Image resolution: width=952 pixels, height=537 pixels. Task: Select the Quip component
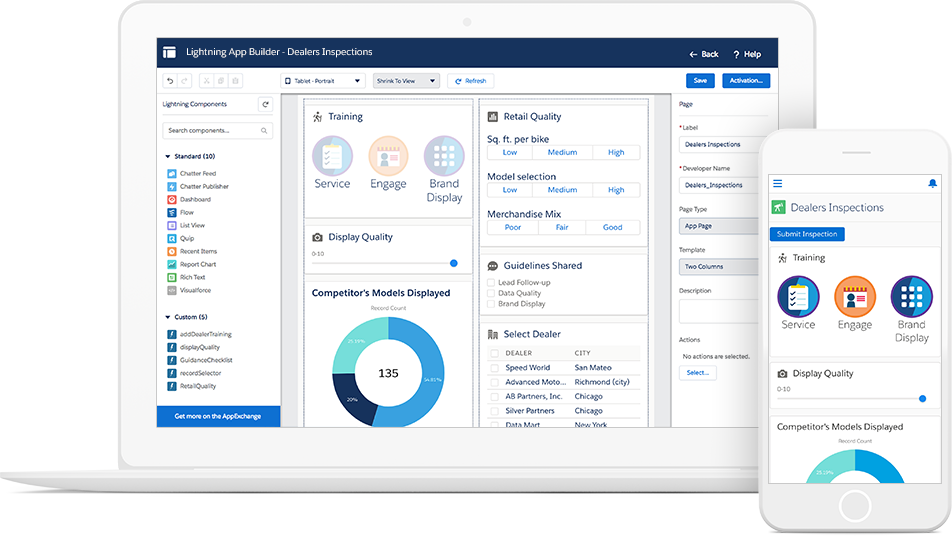pos(181,238)
